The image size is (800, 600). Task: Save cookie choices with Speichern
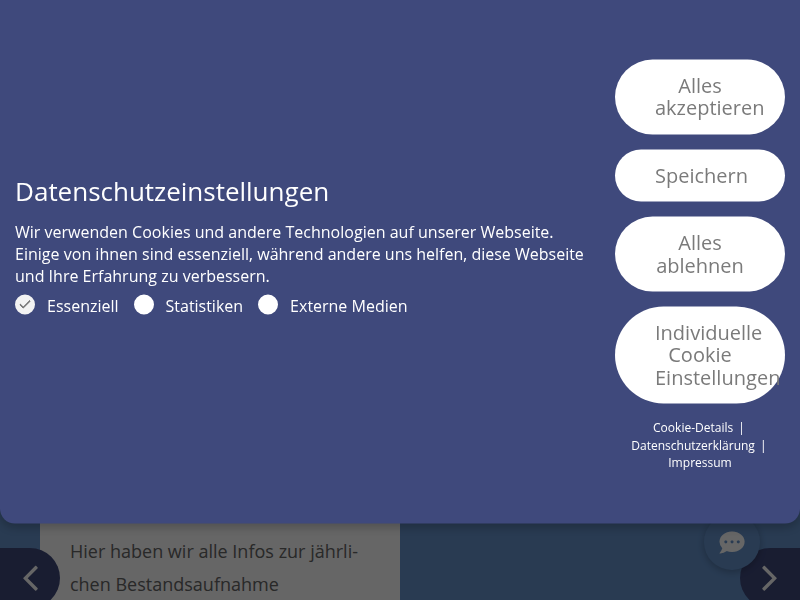pyautogui.click(x=700, y=176)
